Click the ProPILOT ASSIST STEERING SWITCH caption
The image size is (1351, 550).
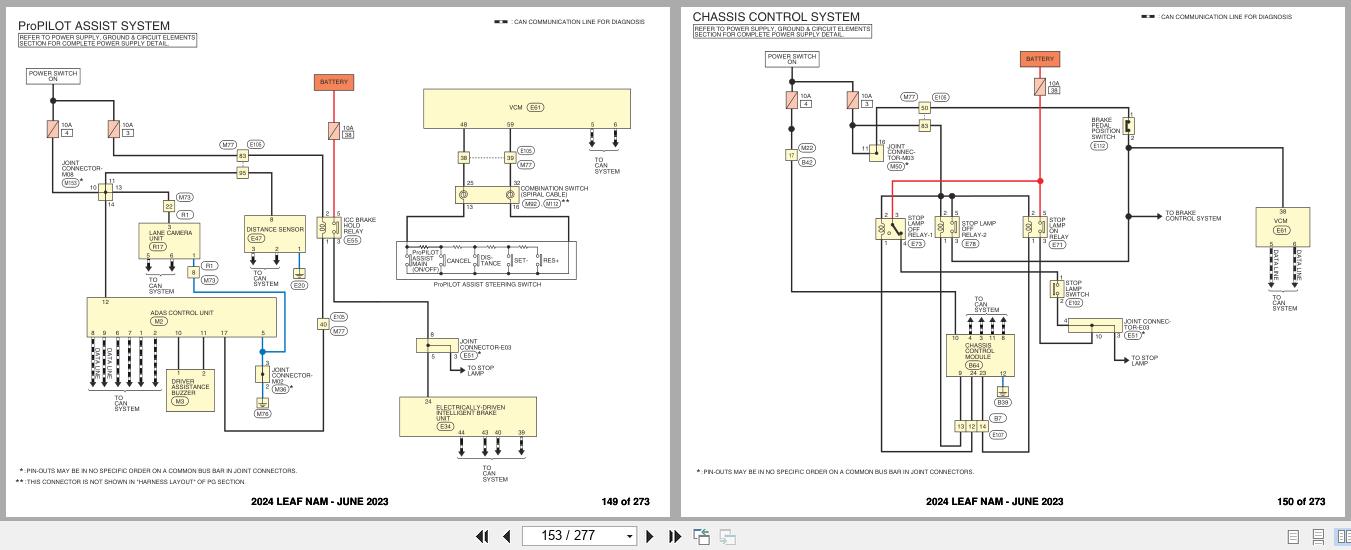click(487, 284)
